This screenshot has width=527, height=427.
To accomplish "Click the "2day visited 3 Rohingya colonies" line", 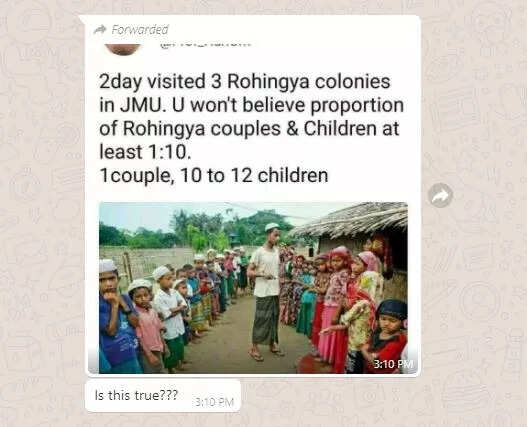I will point(245,82).
